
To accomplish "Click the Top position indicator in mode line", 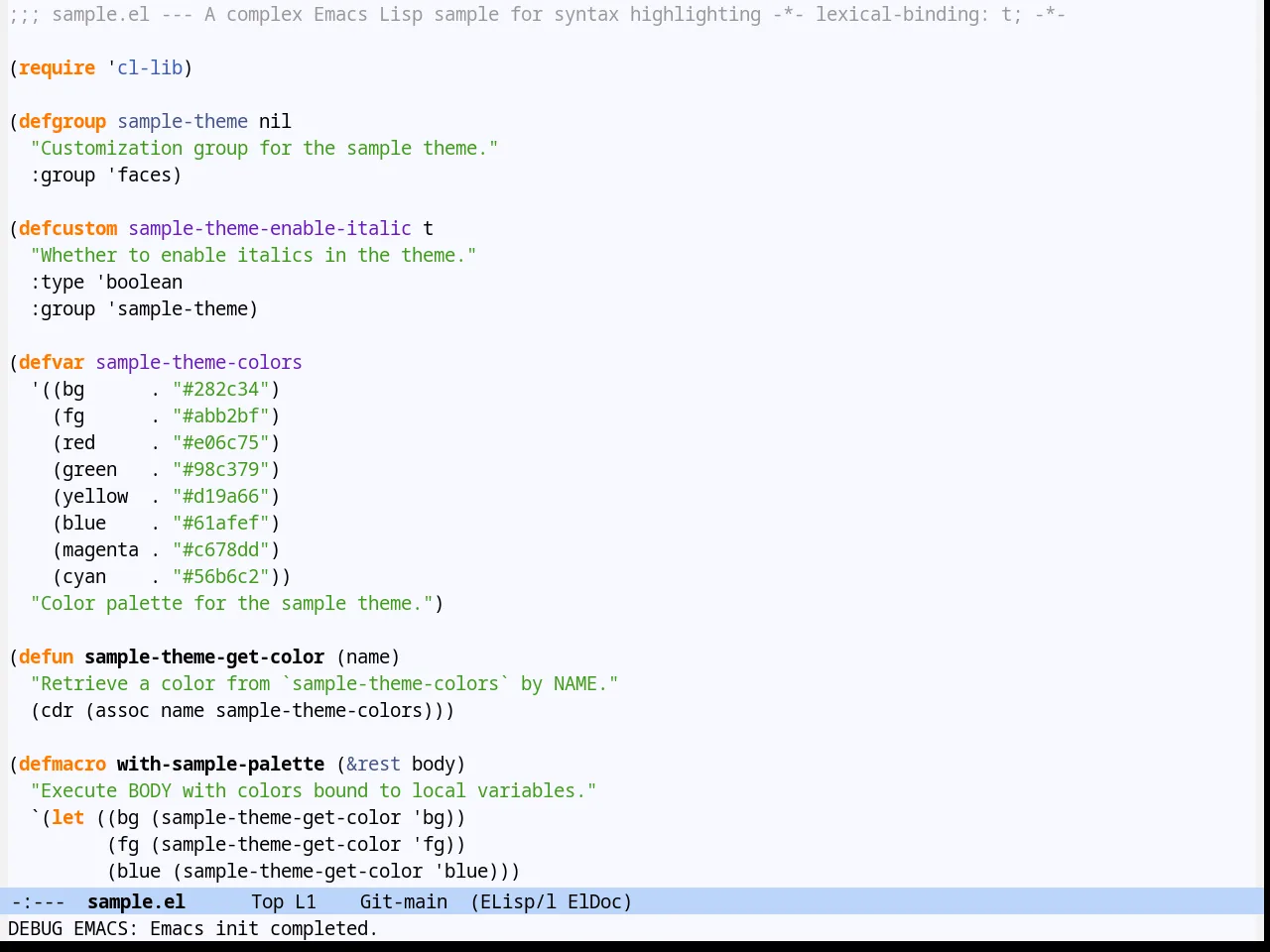I will [x=267, y=901].
